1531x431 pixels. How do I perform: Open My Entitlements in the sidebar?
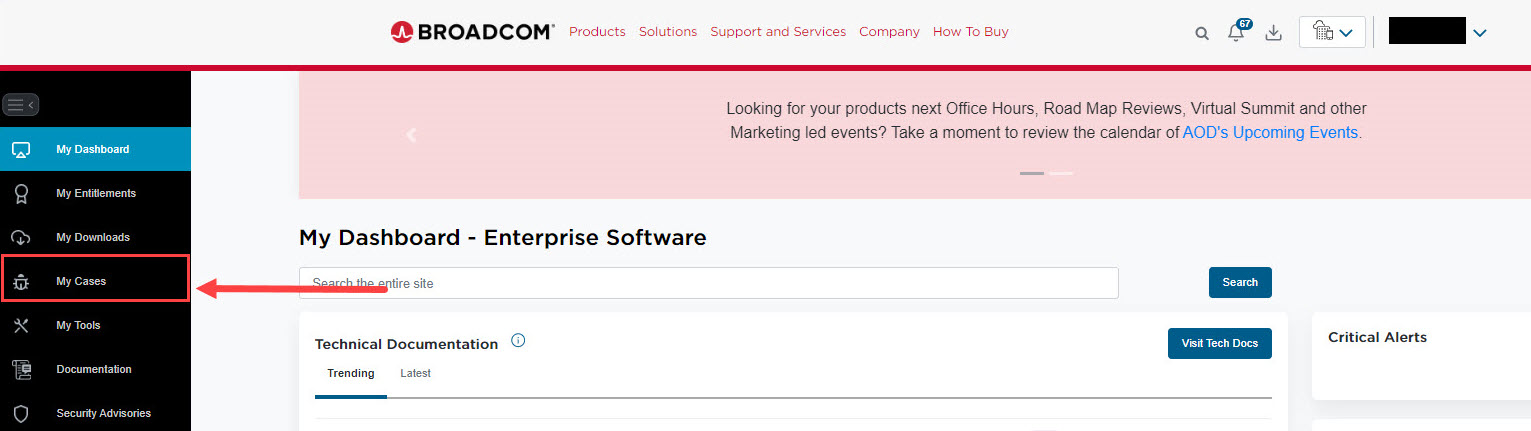pyautogui.click(x=95, y=193)
